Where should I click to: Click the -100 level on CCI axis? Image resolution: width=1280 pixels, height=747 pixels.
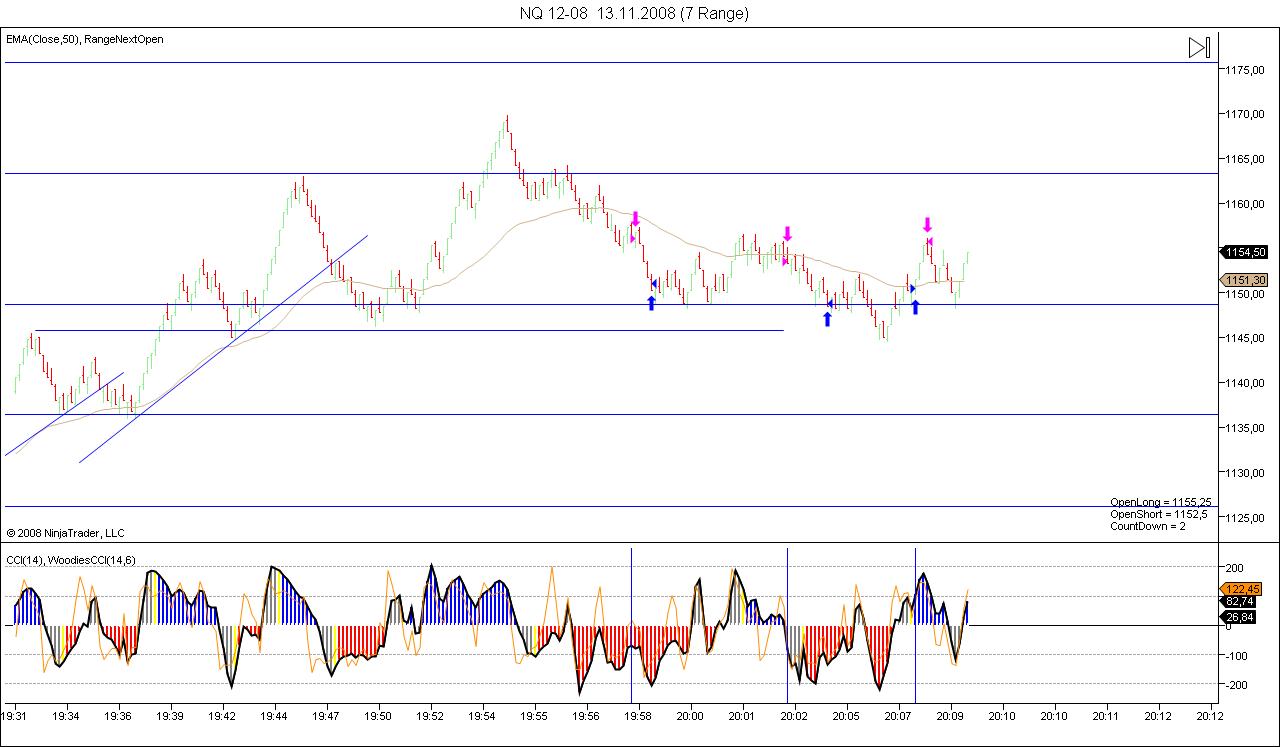click(x=1237, y=656)
